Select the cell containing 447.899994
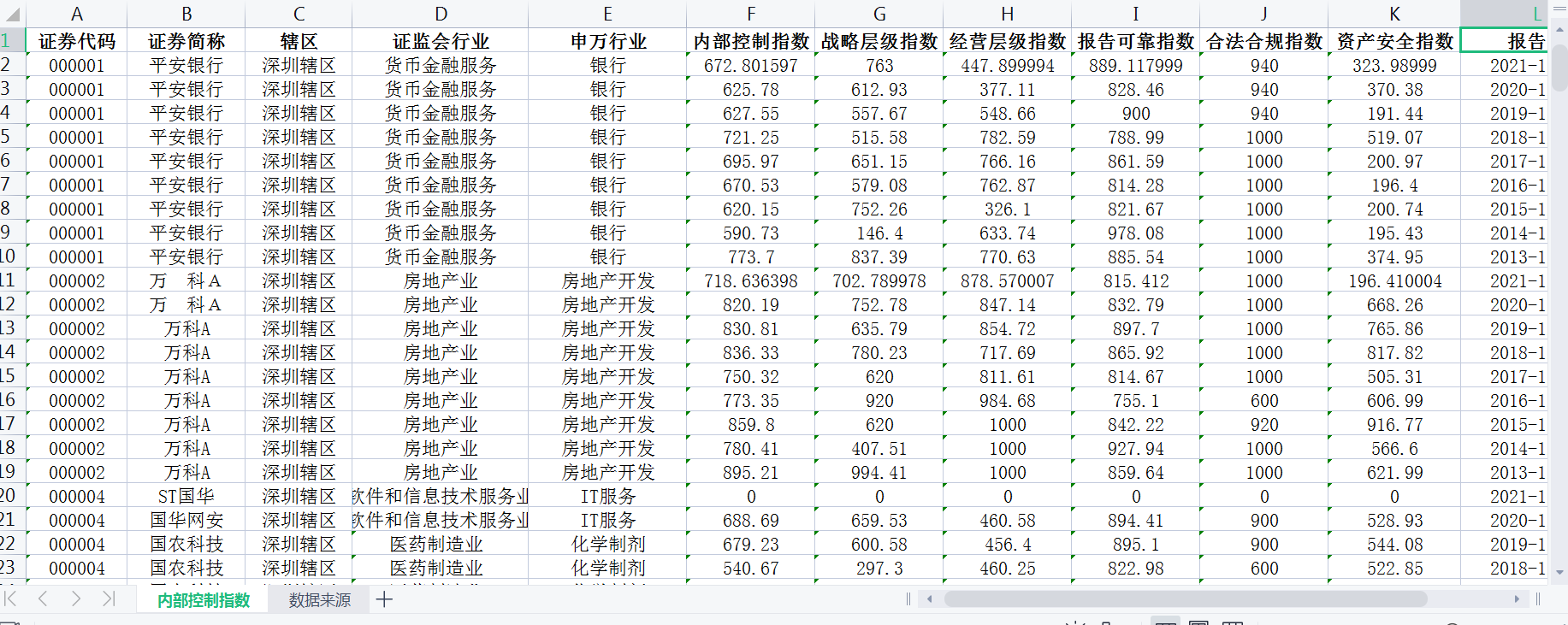 1008,65
